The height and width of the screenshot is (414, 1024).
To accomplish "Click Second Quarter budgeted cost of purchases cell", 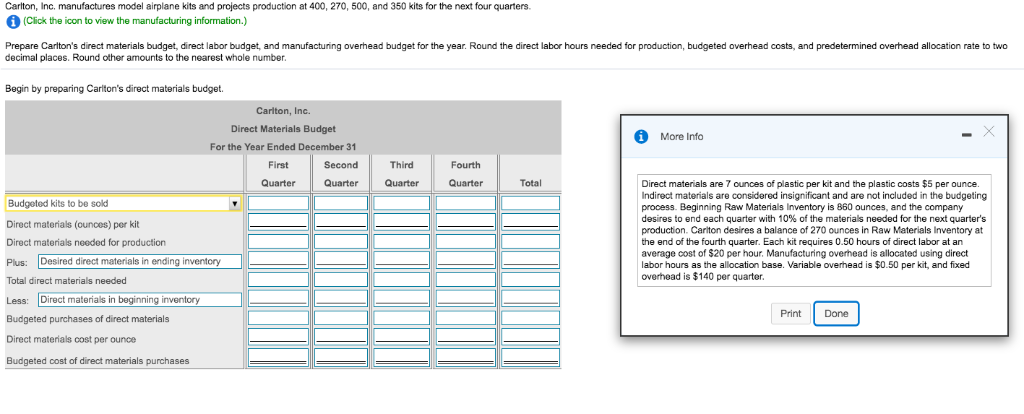I will [x=340, y=358].
